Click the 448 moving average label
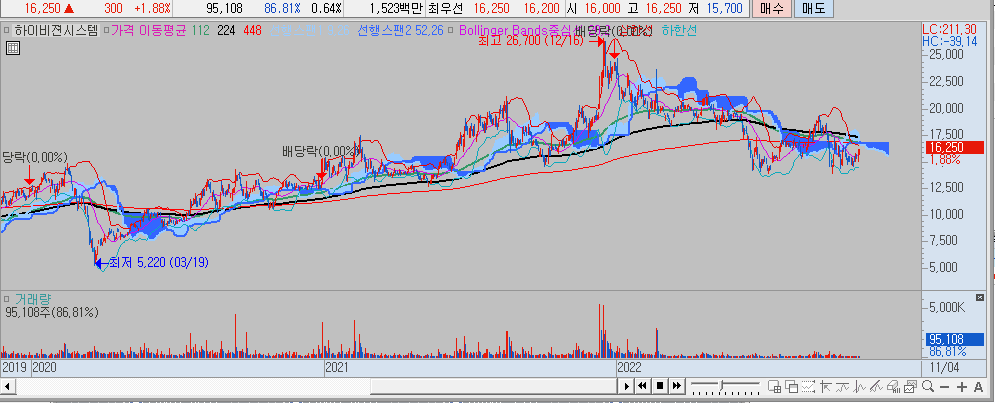 [254, 30]
